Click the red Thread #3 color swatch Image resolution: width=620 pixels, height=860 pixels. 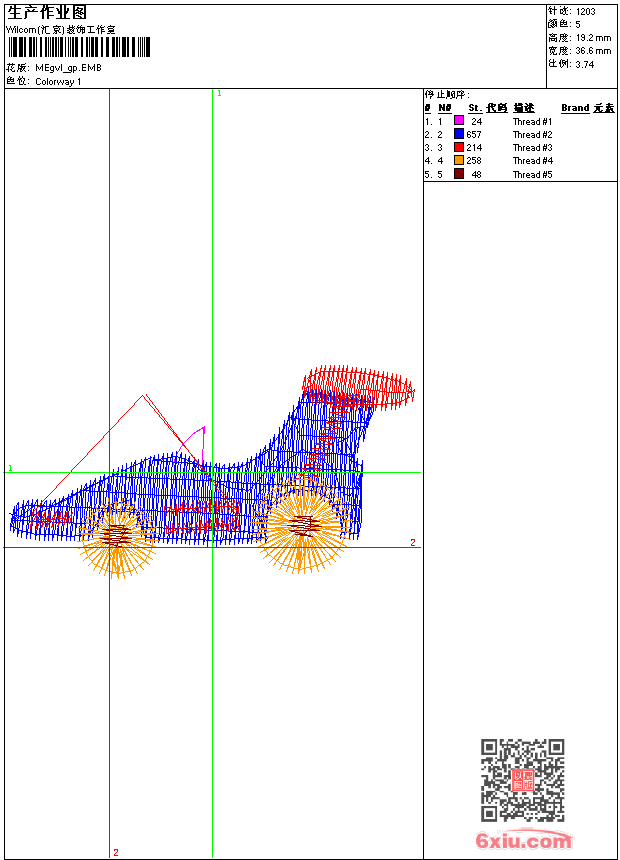pyautogui.click(x=459, y=147)
